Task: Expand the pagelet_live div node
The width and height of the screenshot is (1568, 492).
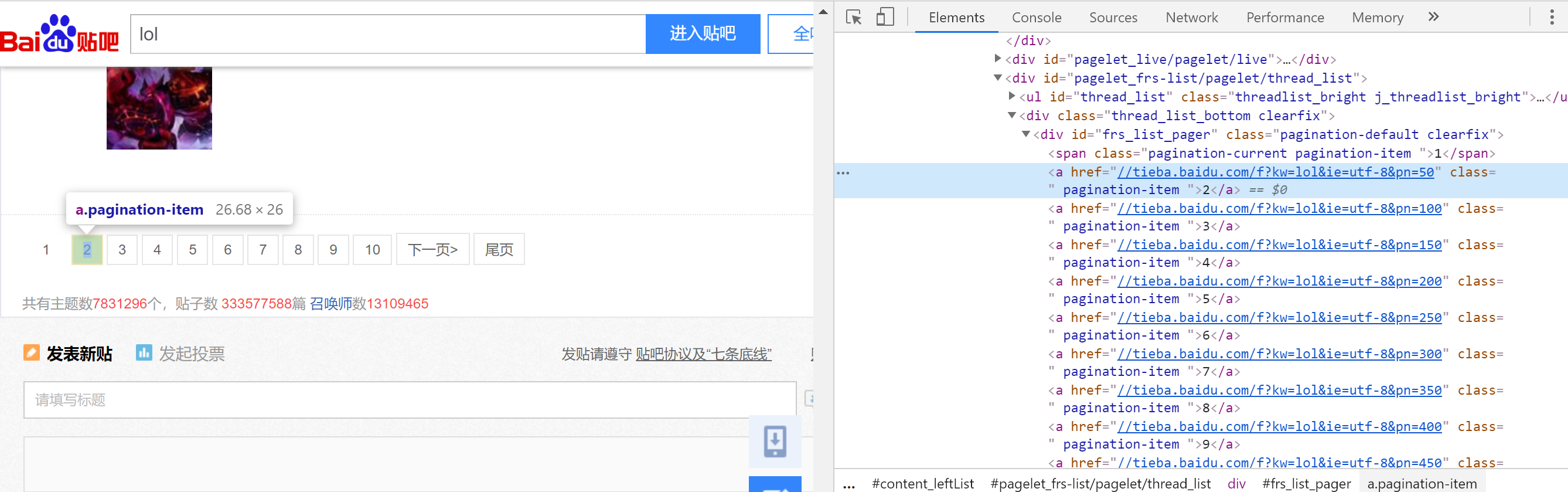Action: tap(997, 59)
